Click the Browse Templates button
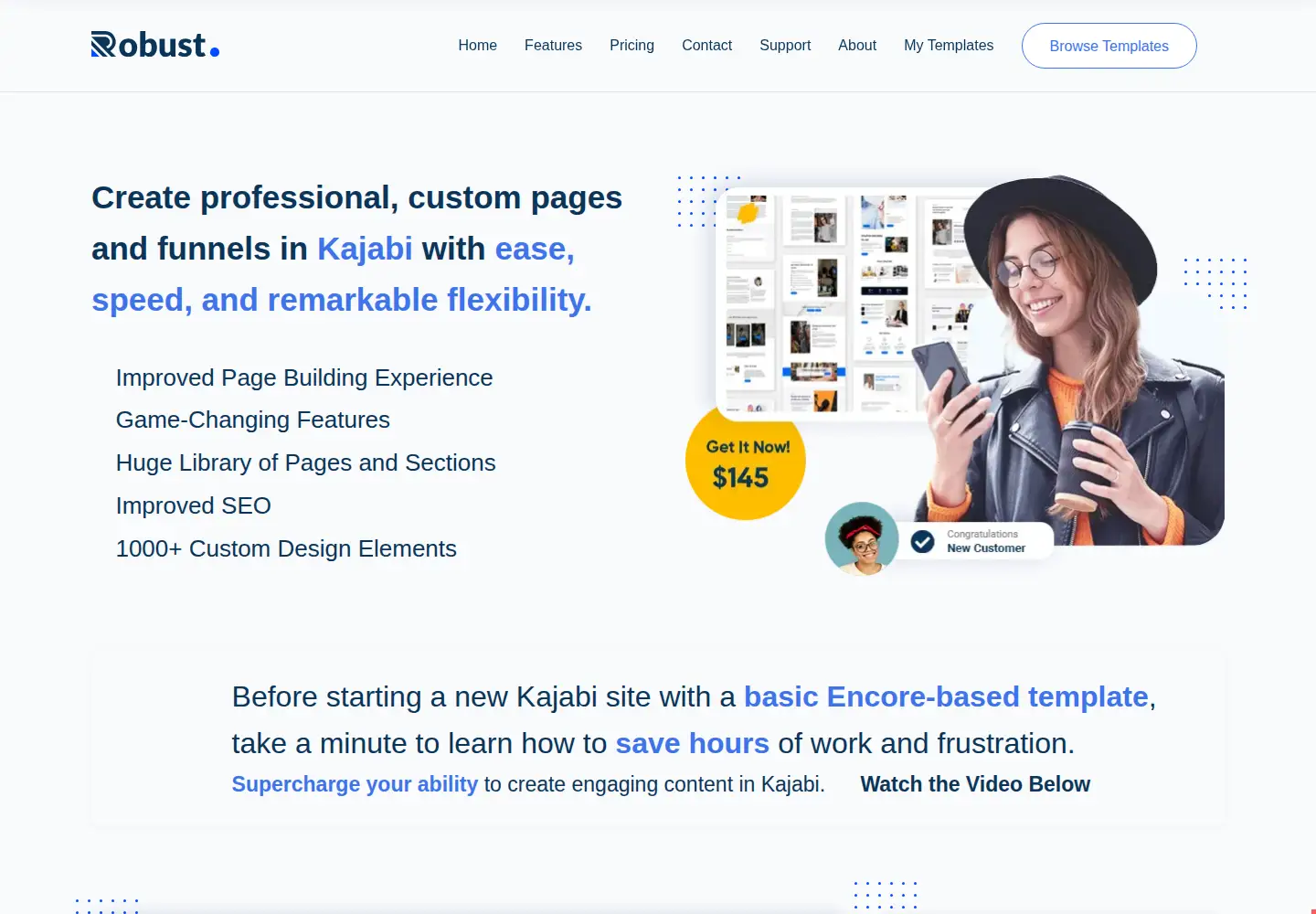 pyautogui.click(x=1109, y=46)
